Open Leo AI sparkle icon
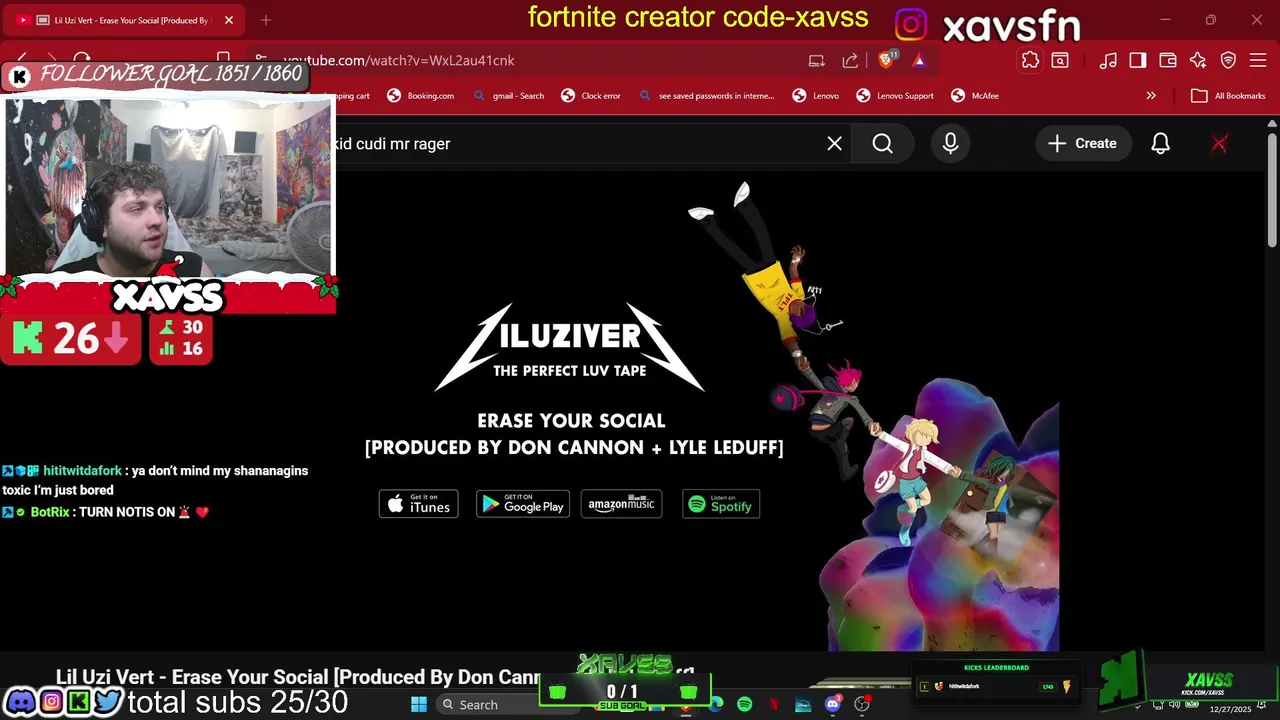 pos(1198,60)
